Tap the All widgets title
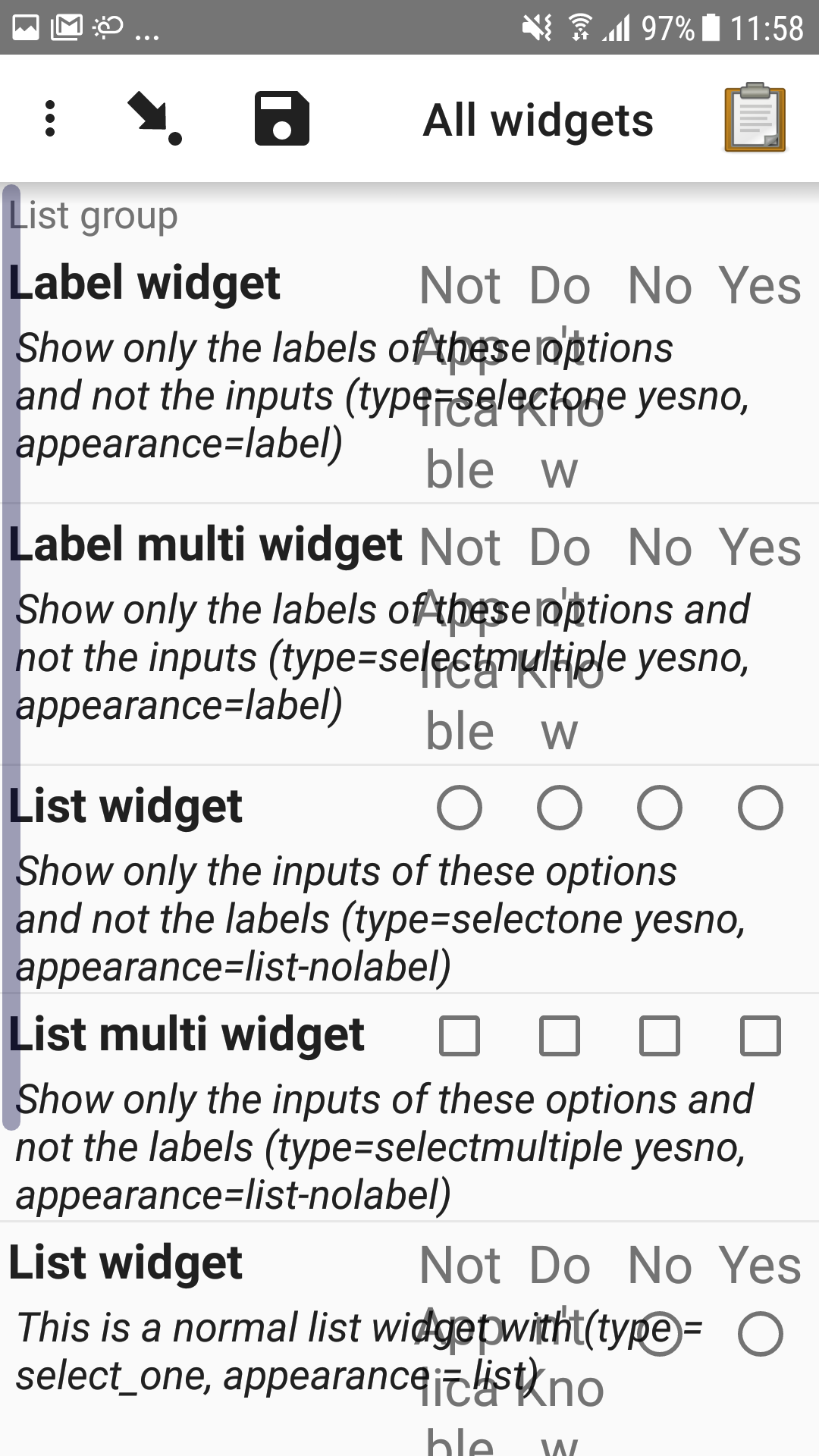Viewport: 819px width, 1456px height. pyautogui.click(x=538, y=119)
